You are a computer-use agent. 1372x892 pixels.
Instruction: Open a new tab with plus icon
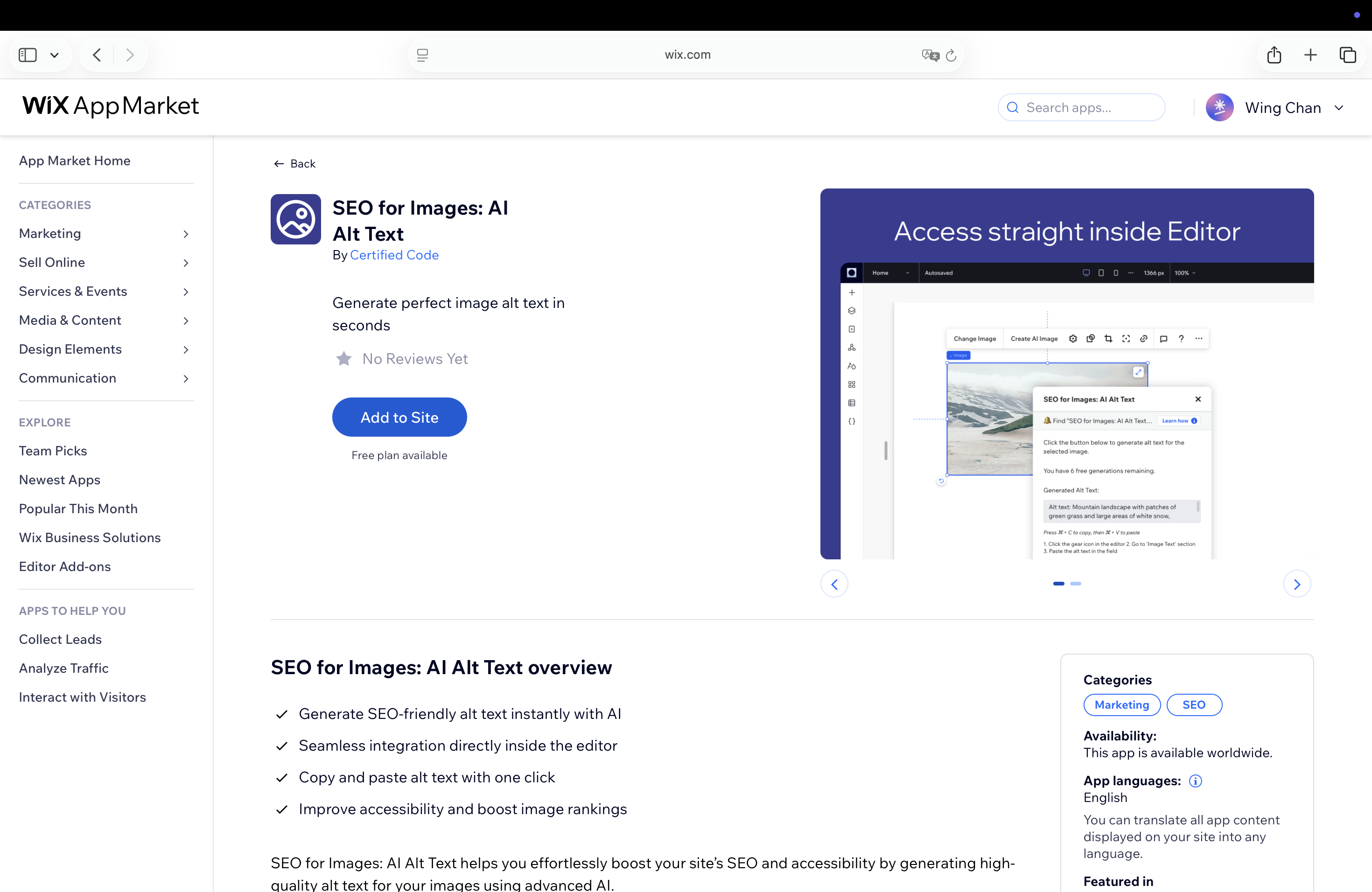tap(1310, 55)
